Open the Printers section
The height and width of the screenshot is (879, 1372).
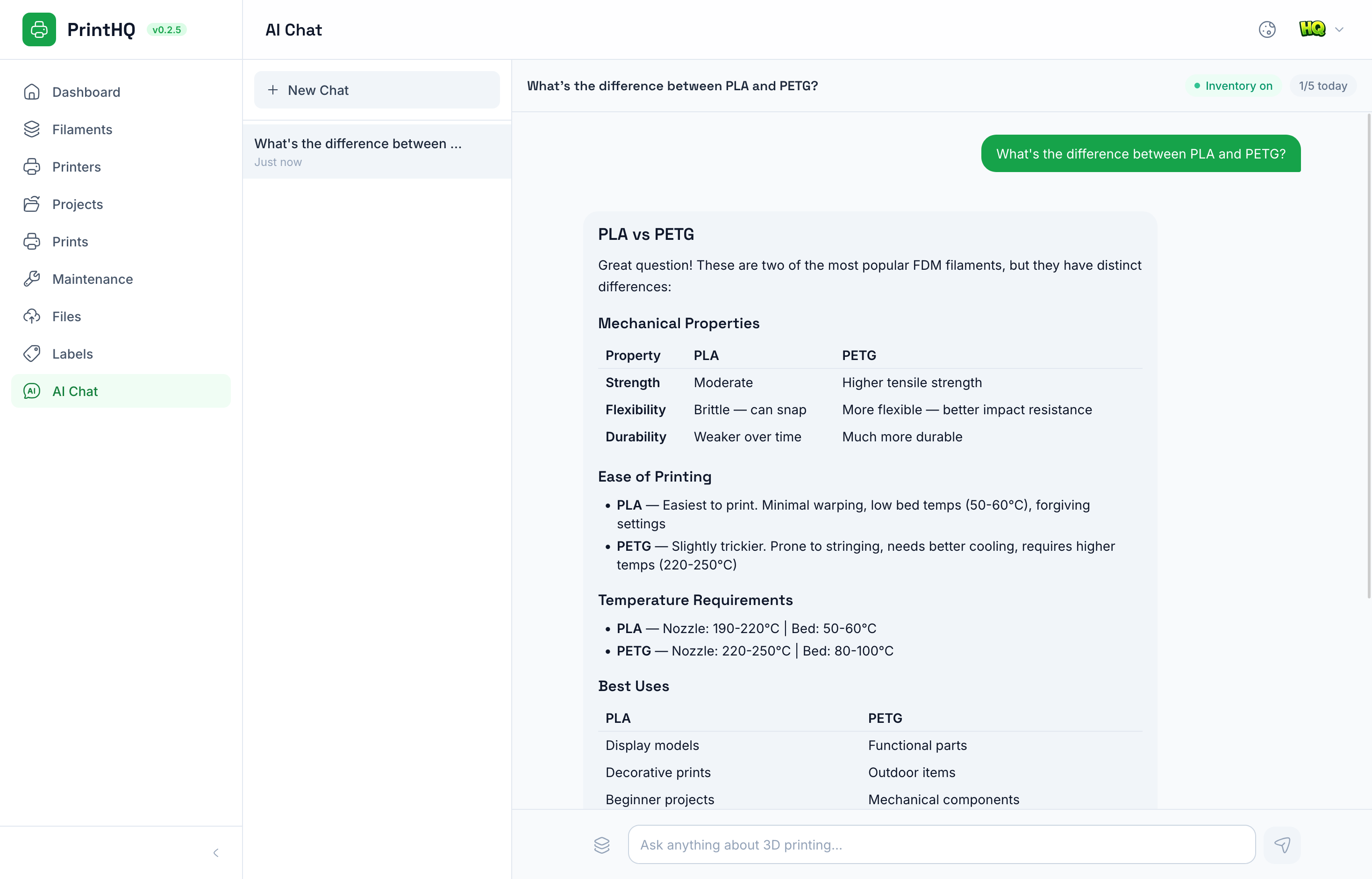tap(76, 166)
